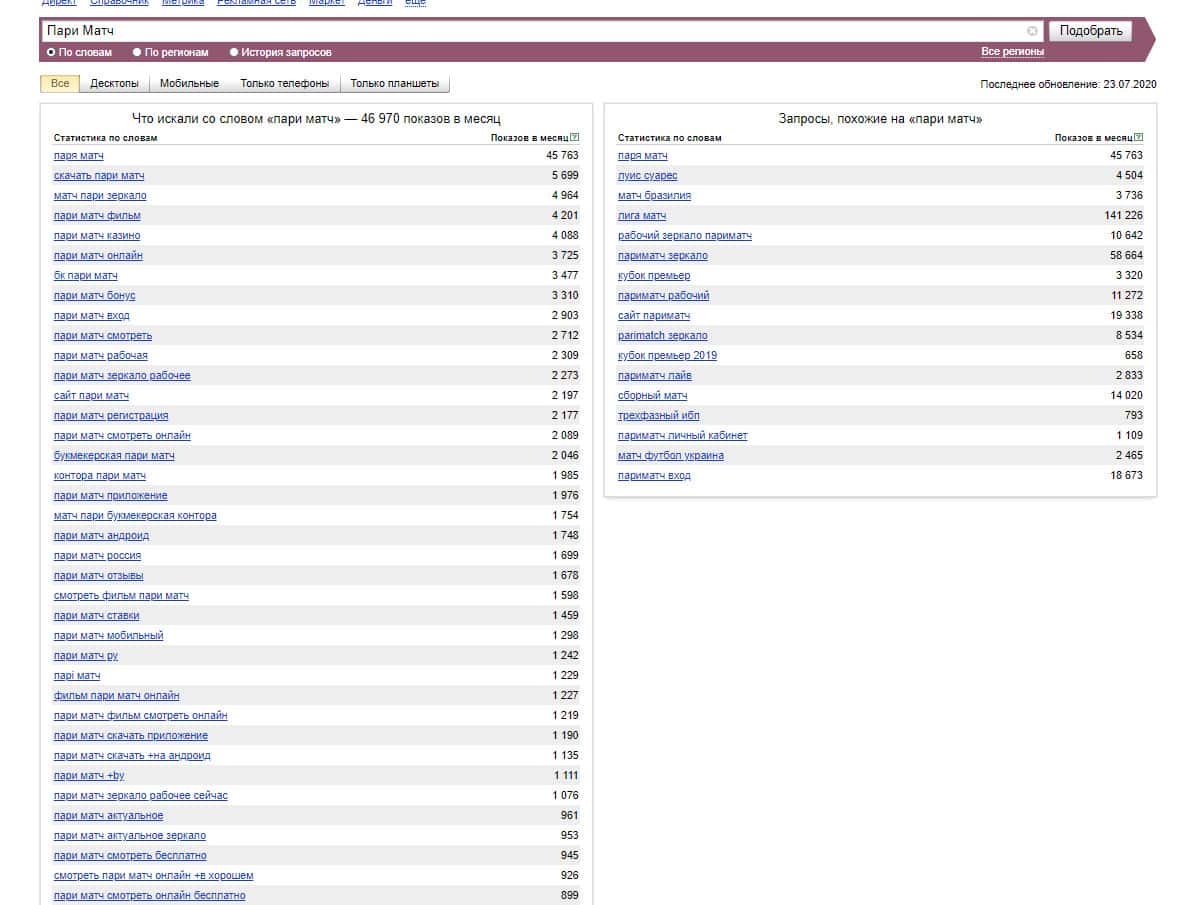Viewport: 1189px width, 905px height.
Task: Clear the search field with the X icon
Action: pyautogui.click(x=1032, y=31)
